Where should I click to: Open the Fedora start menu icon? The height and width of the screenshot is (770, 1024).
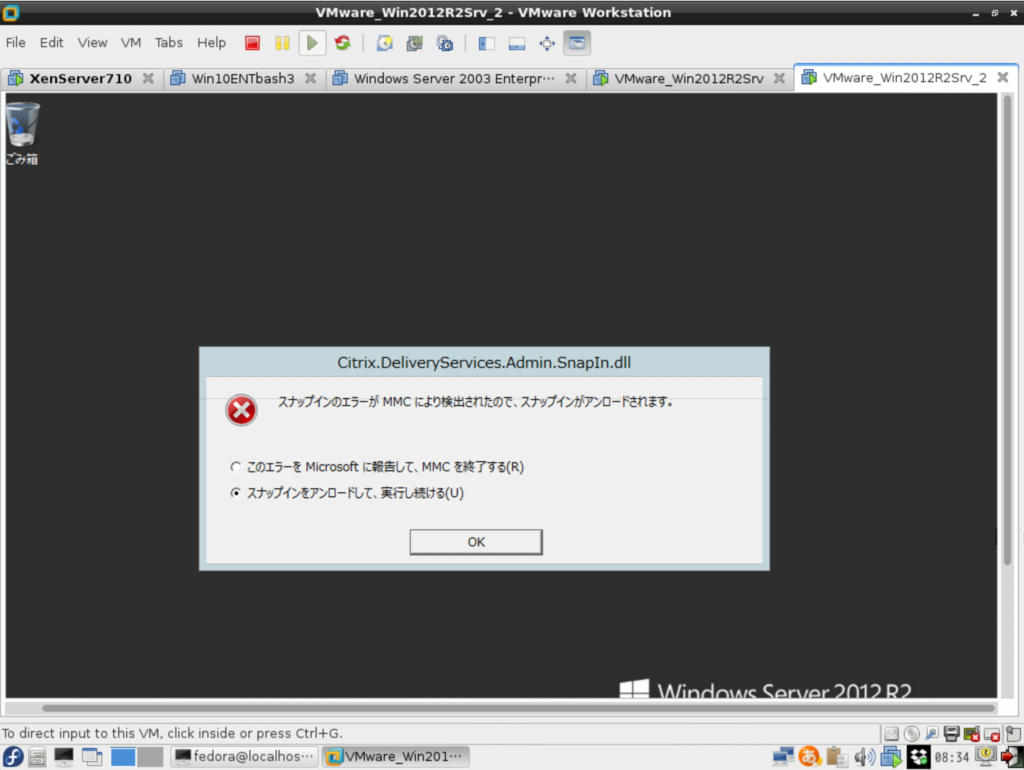pos(13,756)
